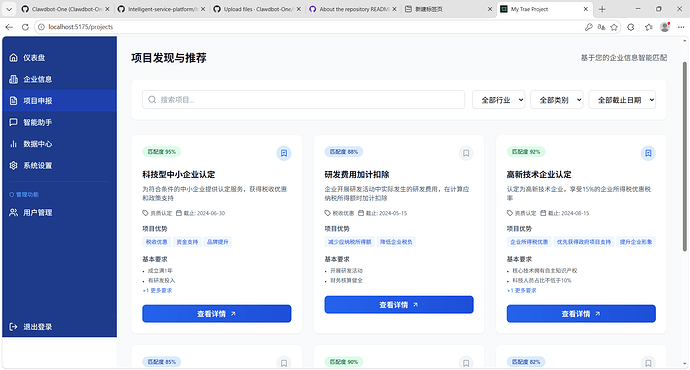Click 退出登录 logout button
The width and height of the screenshot is (690, 370).
coord(59,326)
